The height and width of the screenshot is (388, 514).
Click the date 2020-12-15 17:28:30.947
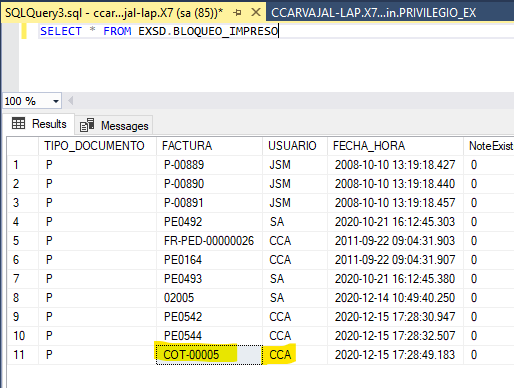tap(395, 317)
